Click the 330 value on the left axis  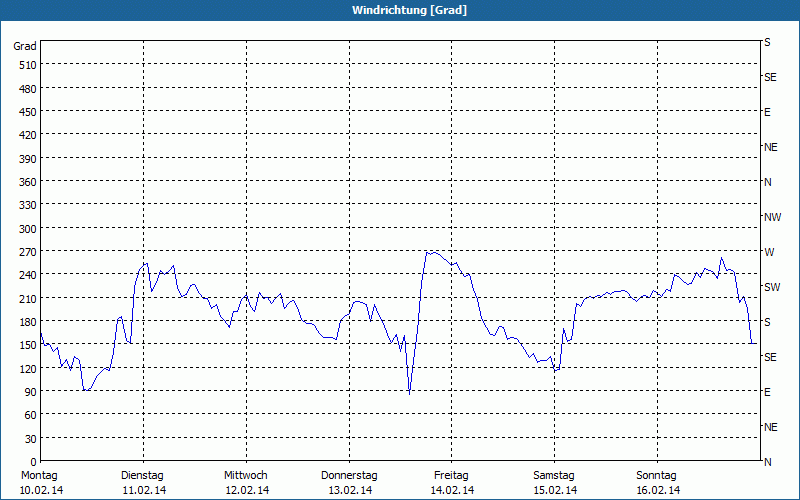coord(28,205)
